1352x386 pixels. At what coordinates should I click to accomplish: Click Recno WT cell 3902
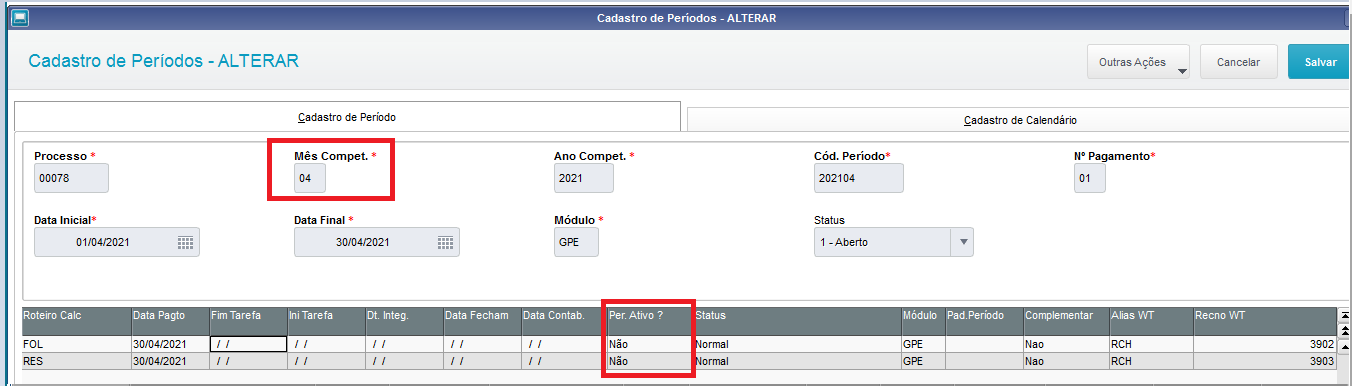coord(1264,343)
